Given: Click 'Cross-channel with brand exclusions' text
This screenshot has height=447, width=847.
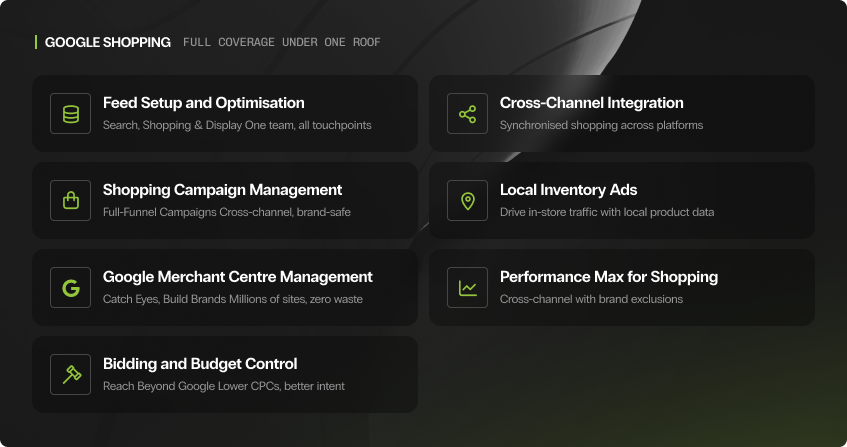Looking at the screenshot, I should coord(591,299).
